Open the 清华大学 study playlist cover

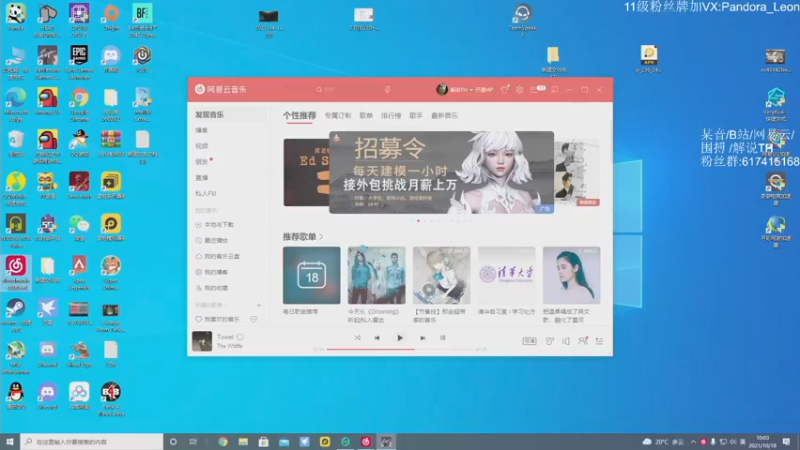coord(507,276)
